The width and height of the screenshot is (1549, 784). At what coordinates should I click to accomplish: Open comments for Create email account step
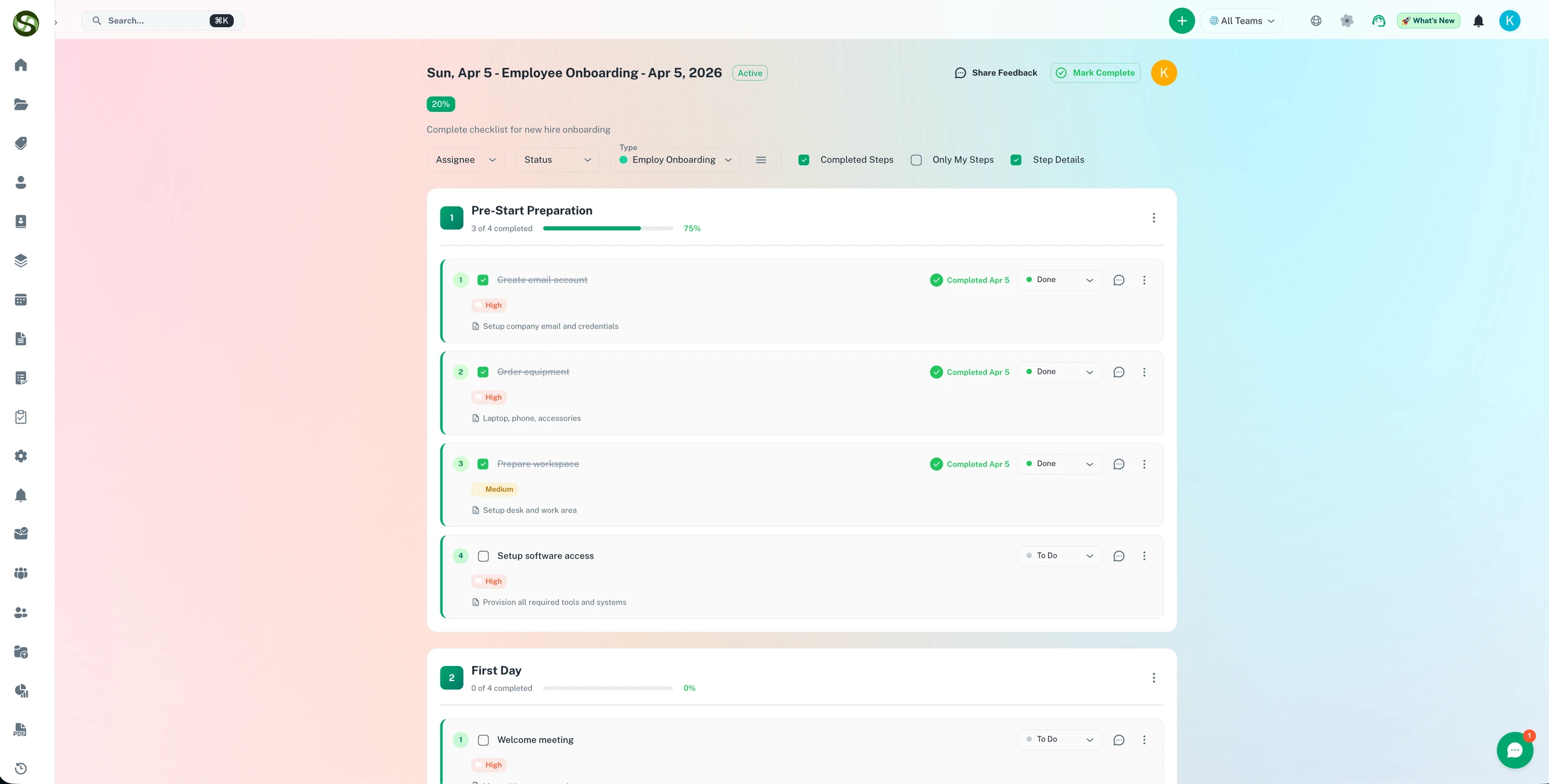(x=1119, y=280)
